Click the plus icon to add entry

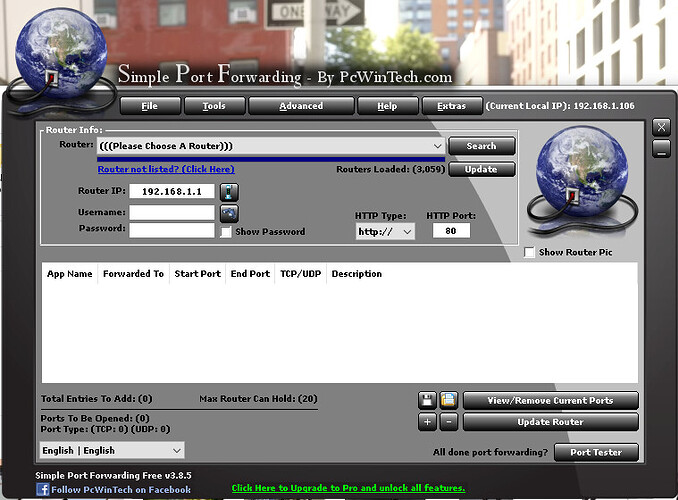[427, 422]
